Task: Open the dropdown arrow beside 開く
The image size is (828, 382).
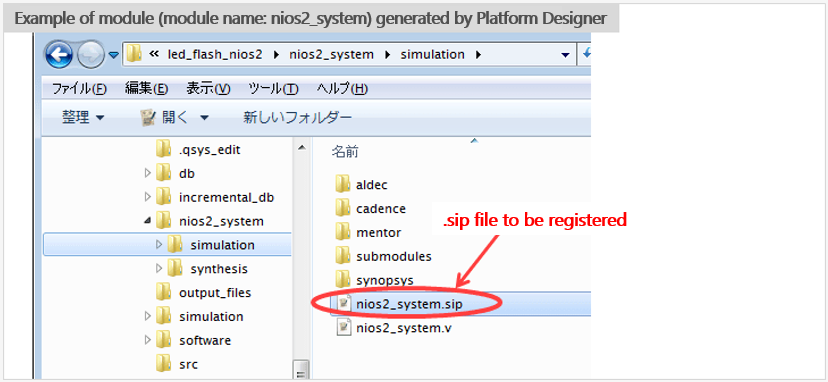Action: [x=204, y=118]
